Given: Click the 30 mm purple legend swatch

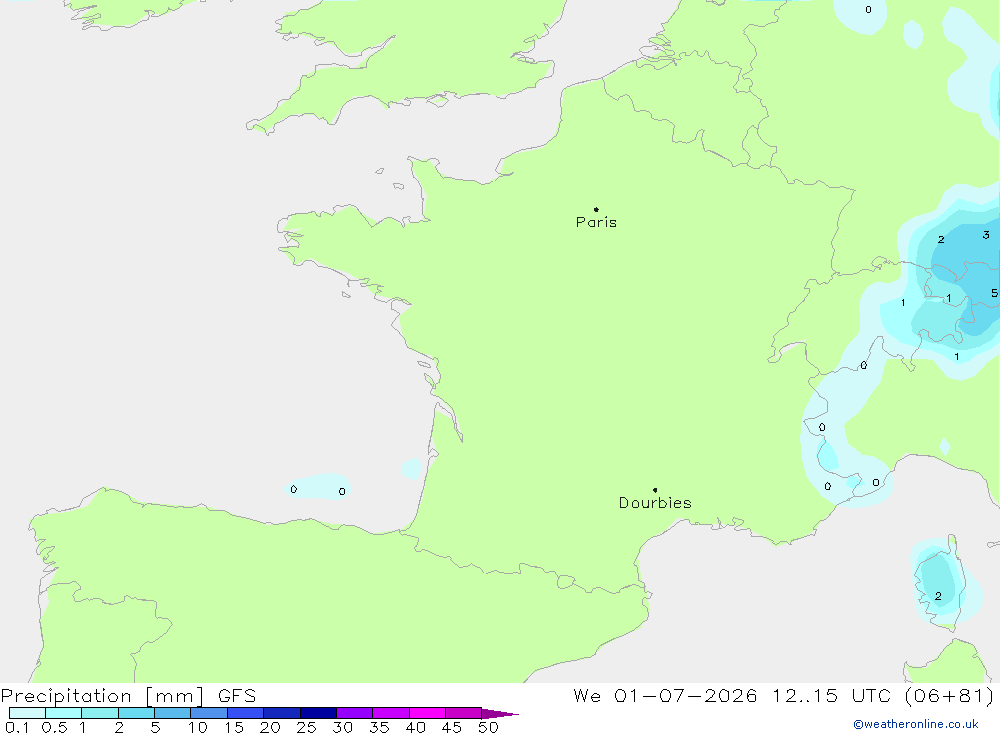Looking at the screenshot, I should point(354,713).
